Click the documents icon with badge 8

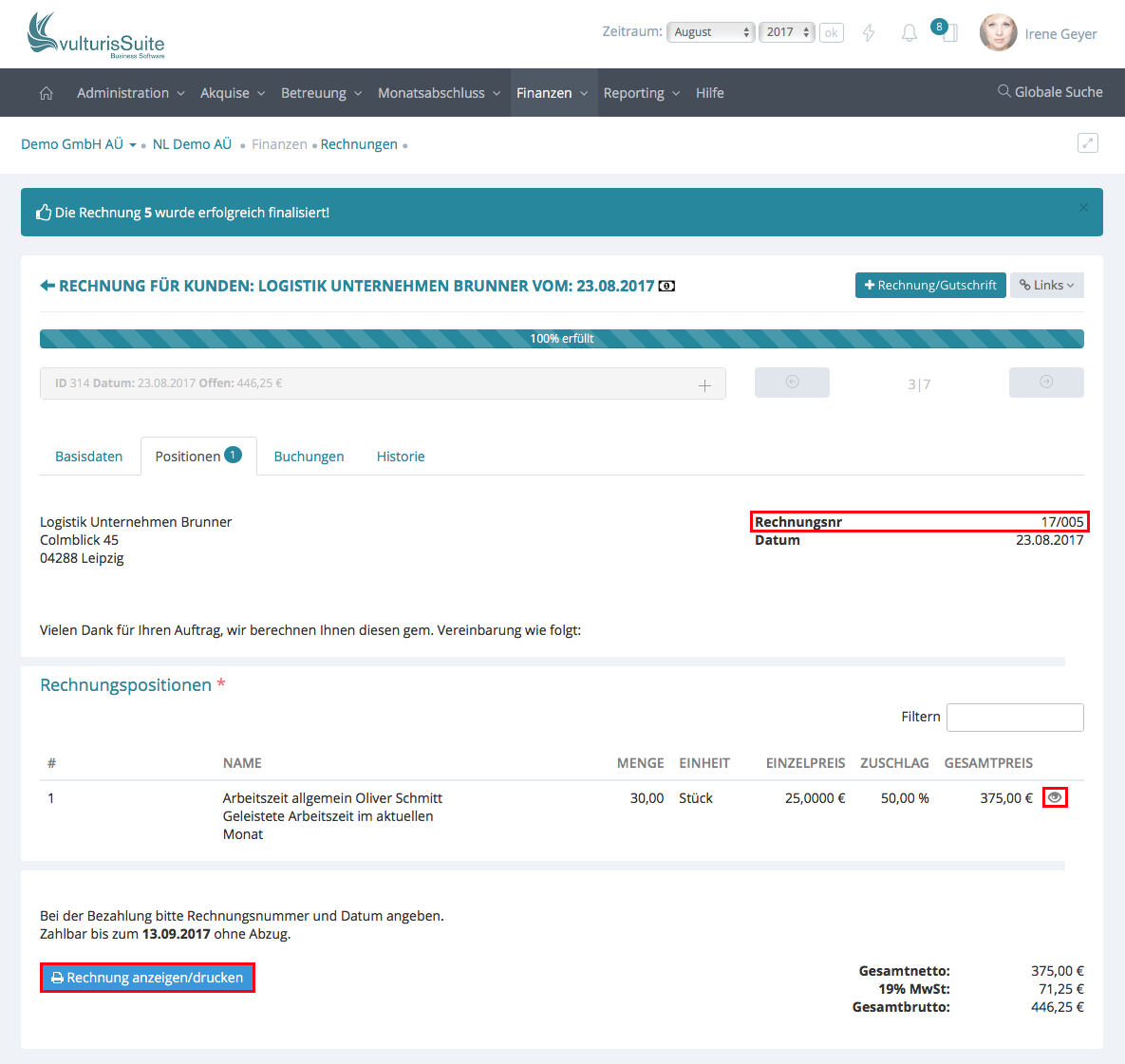pos(947,32)
